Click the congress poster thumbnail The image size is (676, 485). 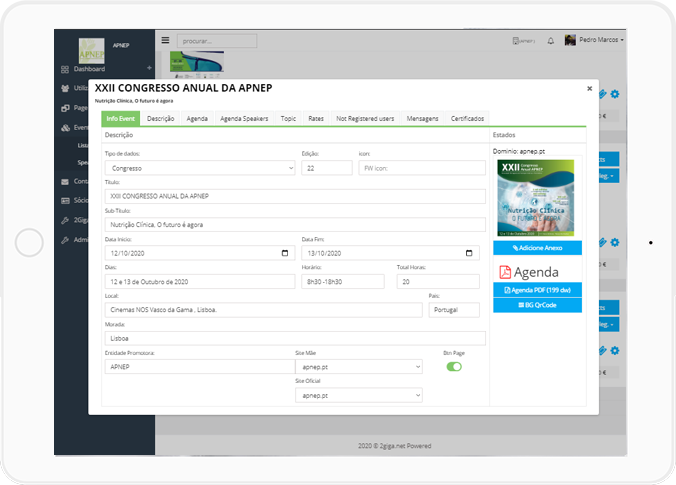tap(535, 198)
